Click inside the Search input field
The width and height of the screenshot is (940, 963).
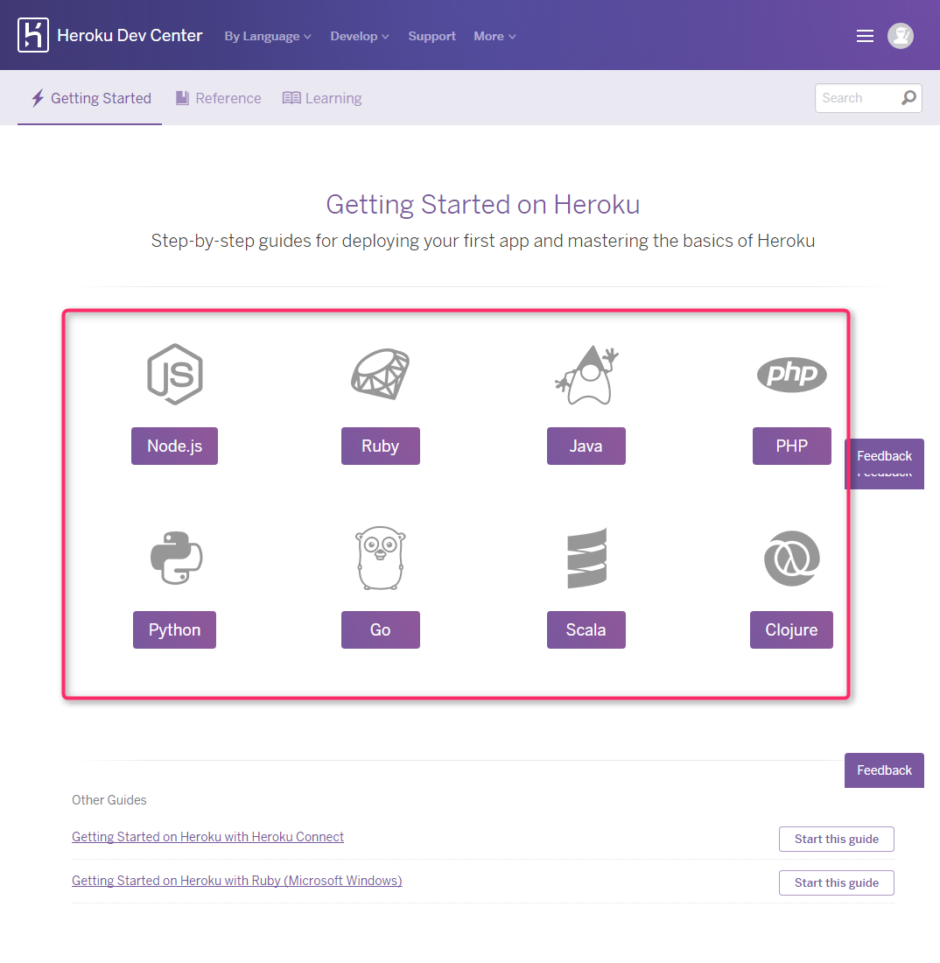click(860, 98)
